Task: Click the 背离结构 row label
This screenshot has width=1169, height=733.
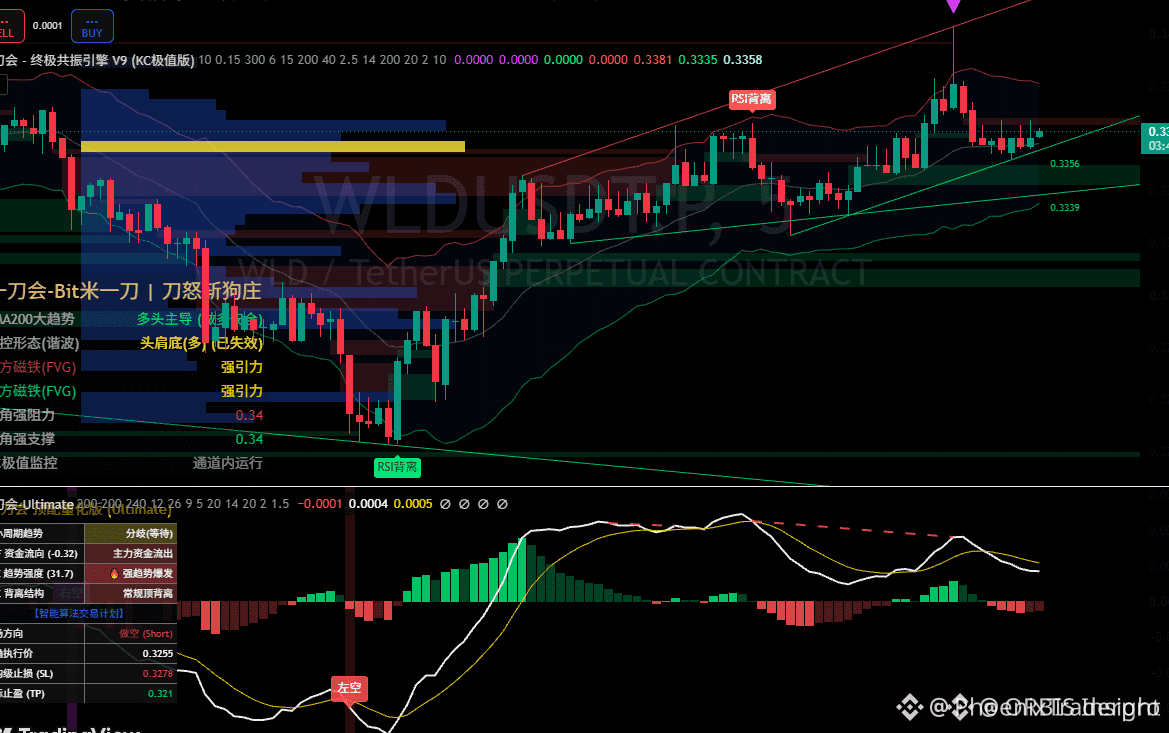Action: [22, 594]
